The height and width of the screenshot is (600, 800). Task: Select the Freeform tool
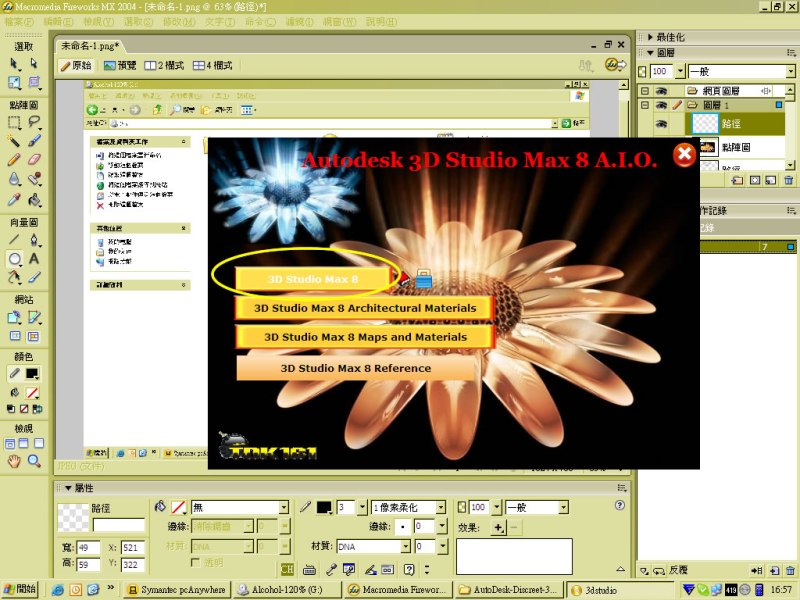click(x=14, y=278)
